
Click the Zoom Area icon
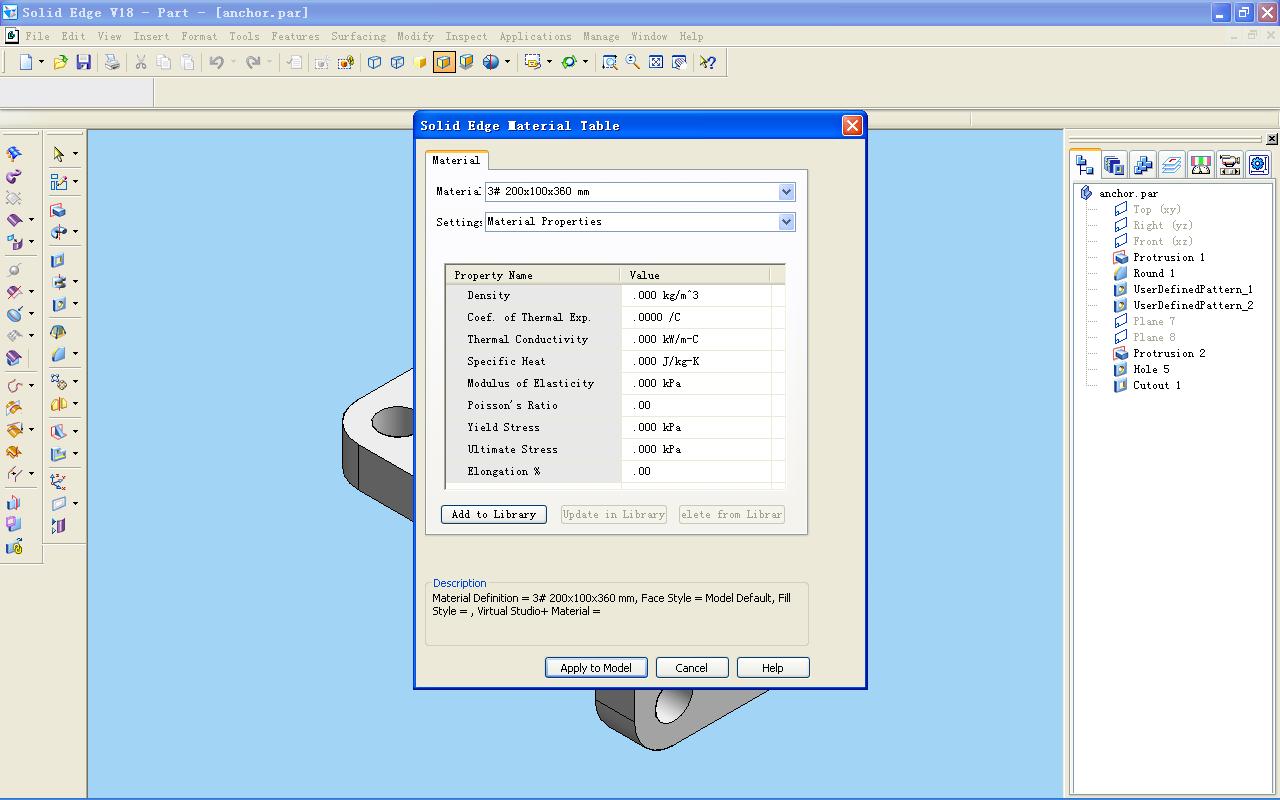point(610,62)
